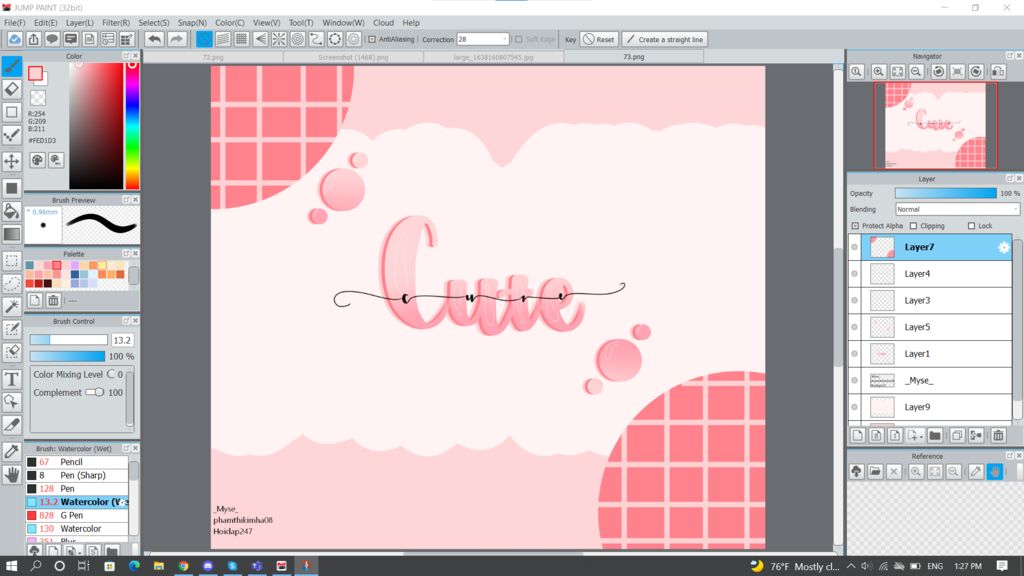Choose the Pencil brush
1024x576 pixels.
77,462
